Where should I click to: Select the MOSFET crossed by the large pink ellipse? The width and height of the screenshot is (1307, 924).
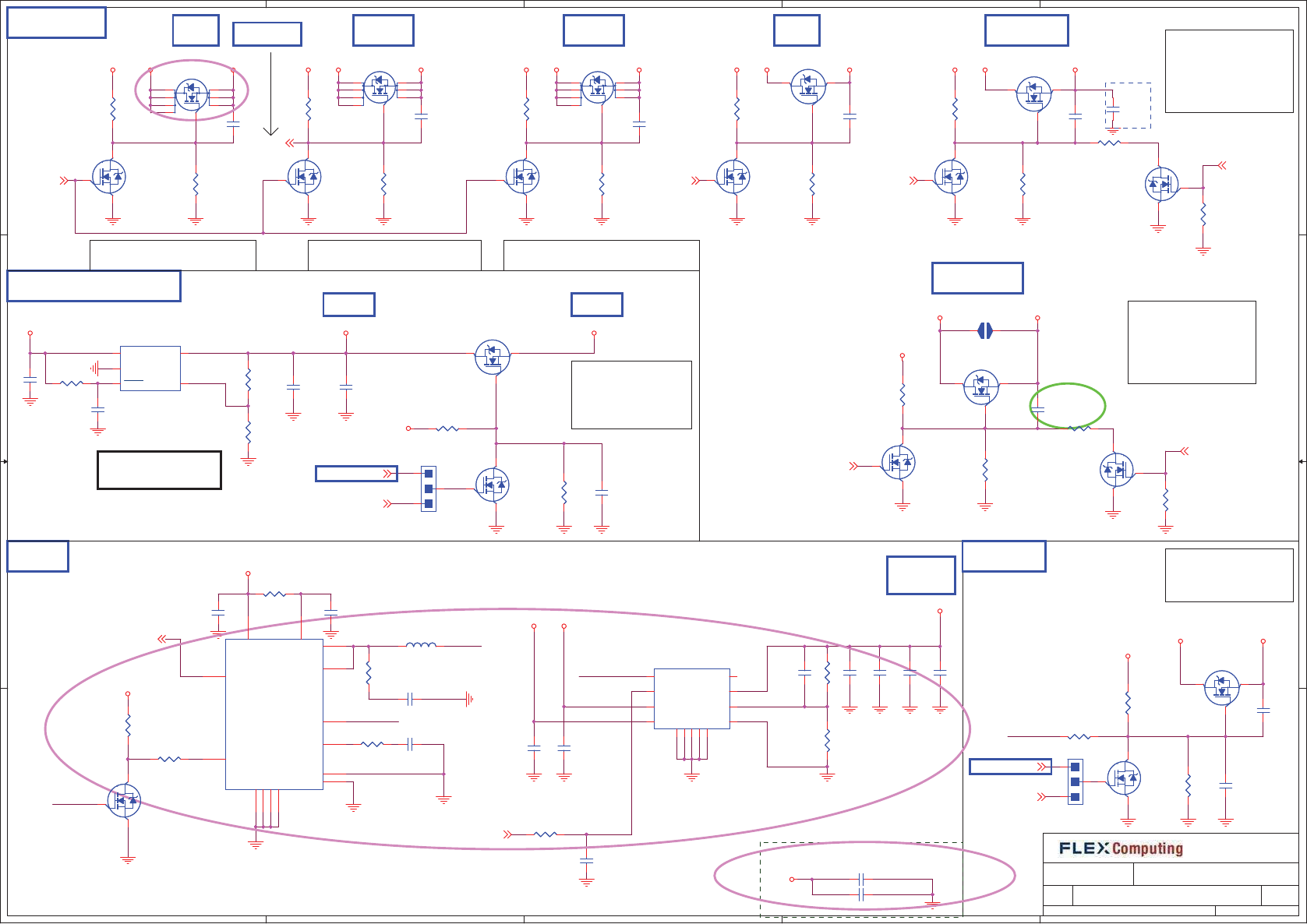pos(124,801)
